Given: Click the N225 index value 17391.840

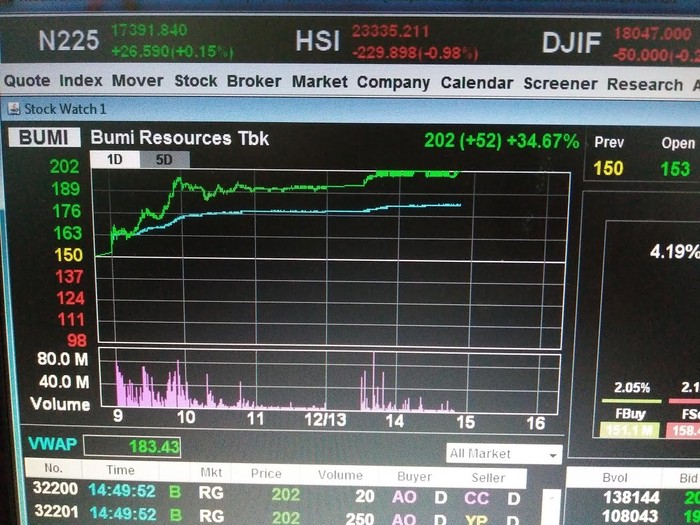Looking at the screenshot, I should [x=149, y=30].
